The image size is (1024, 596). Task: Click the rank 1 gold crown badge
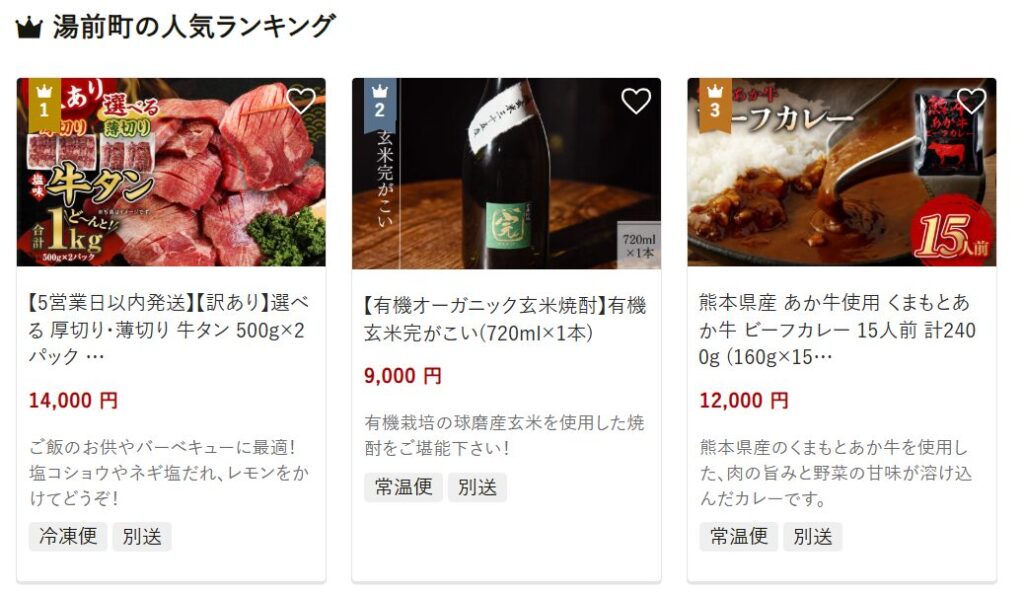tap(44, 104)
